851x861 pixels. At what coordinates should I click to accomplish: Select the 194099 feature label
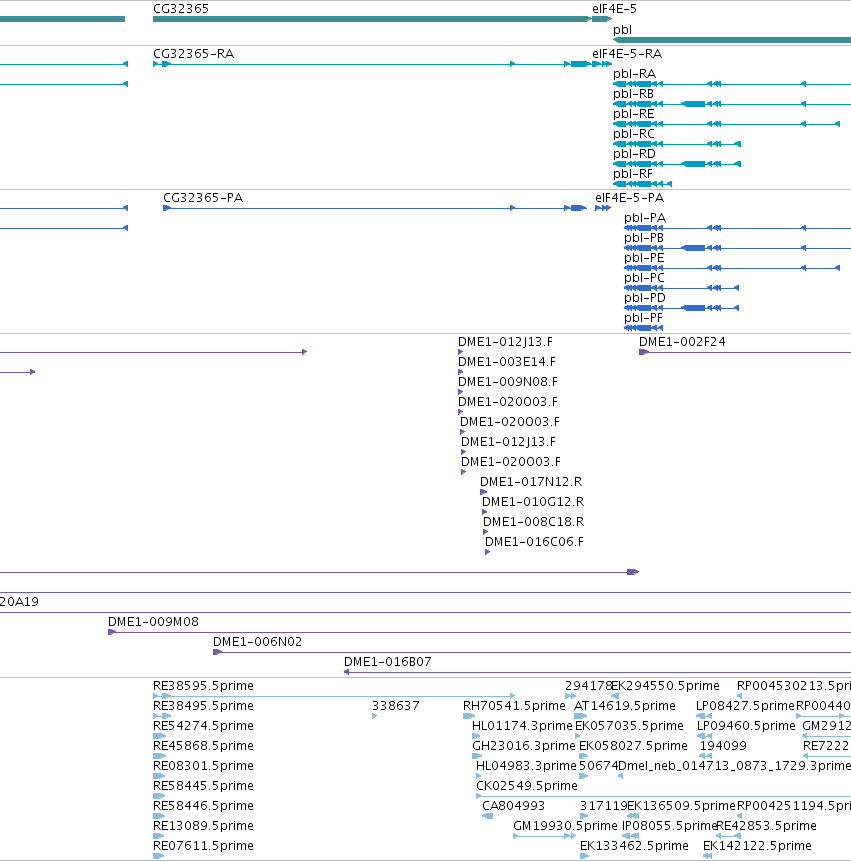(723, 746)
